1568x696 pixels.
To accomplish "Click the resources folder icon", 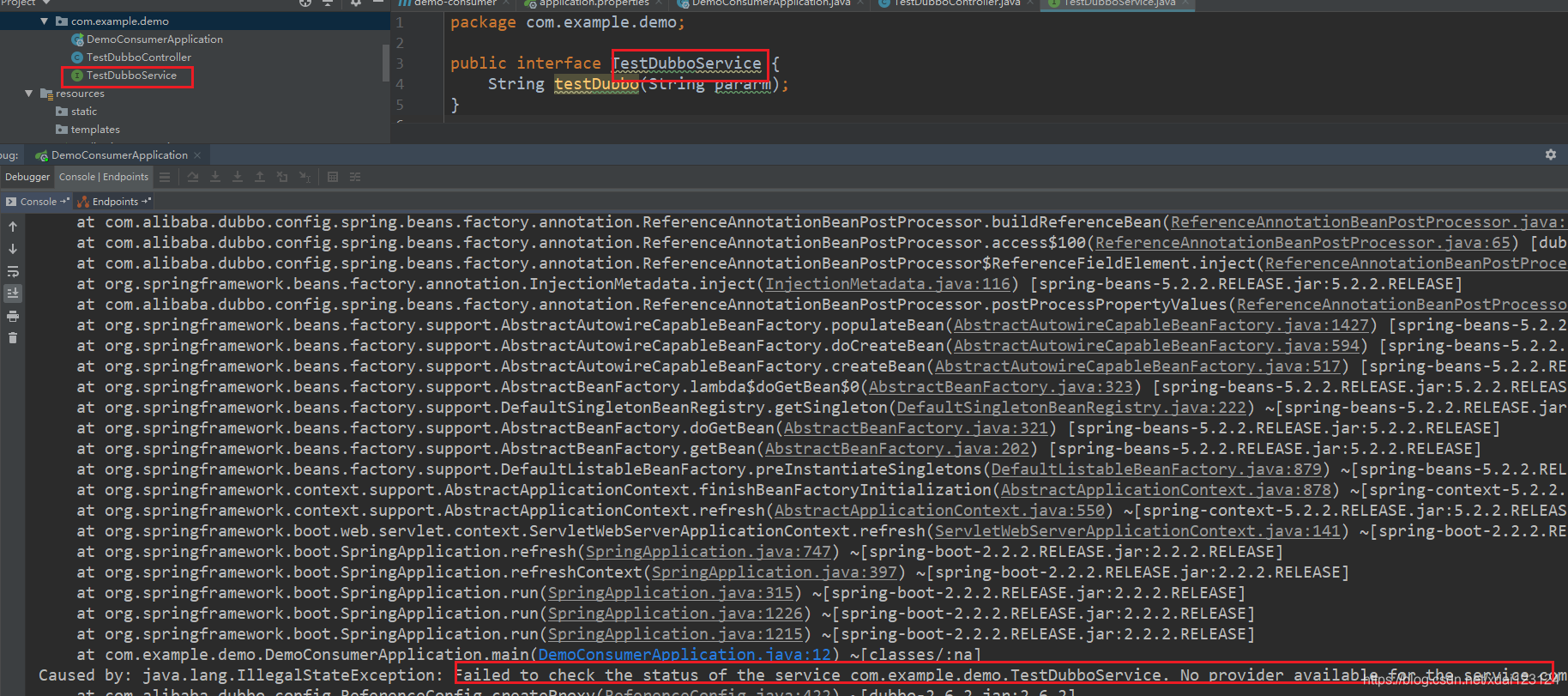I will (46, 94).
